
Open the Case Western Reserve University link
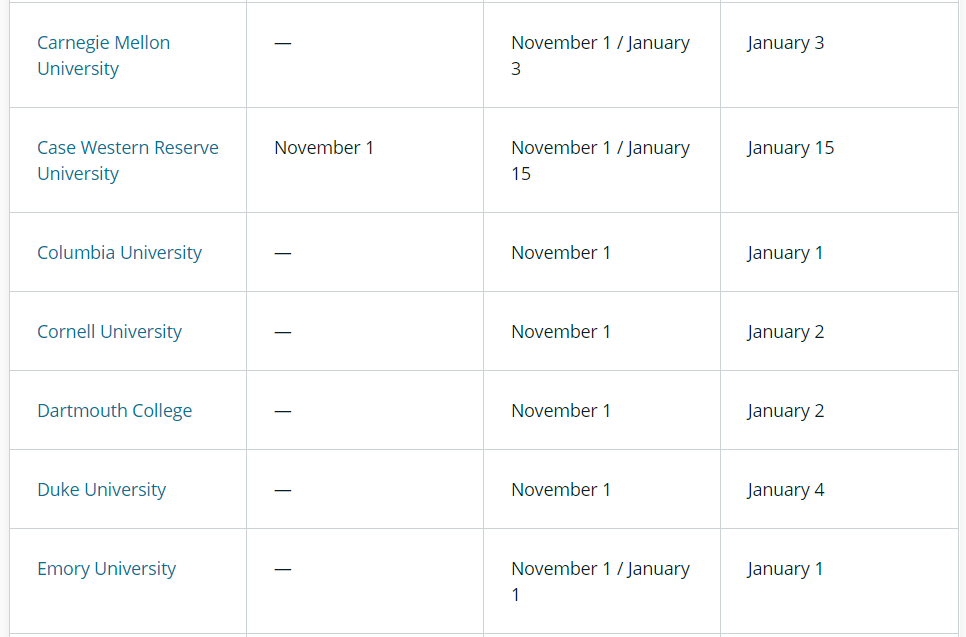(x=127, y=160)
